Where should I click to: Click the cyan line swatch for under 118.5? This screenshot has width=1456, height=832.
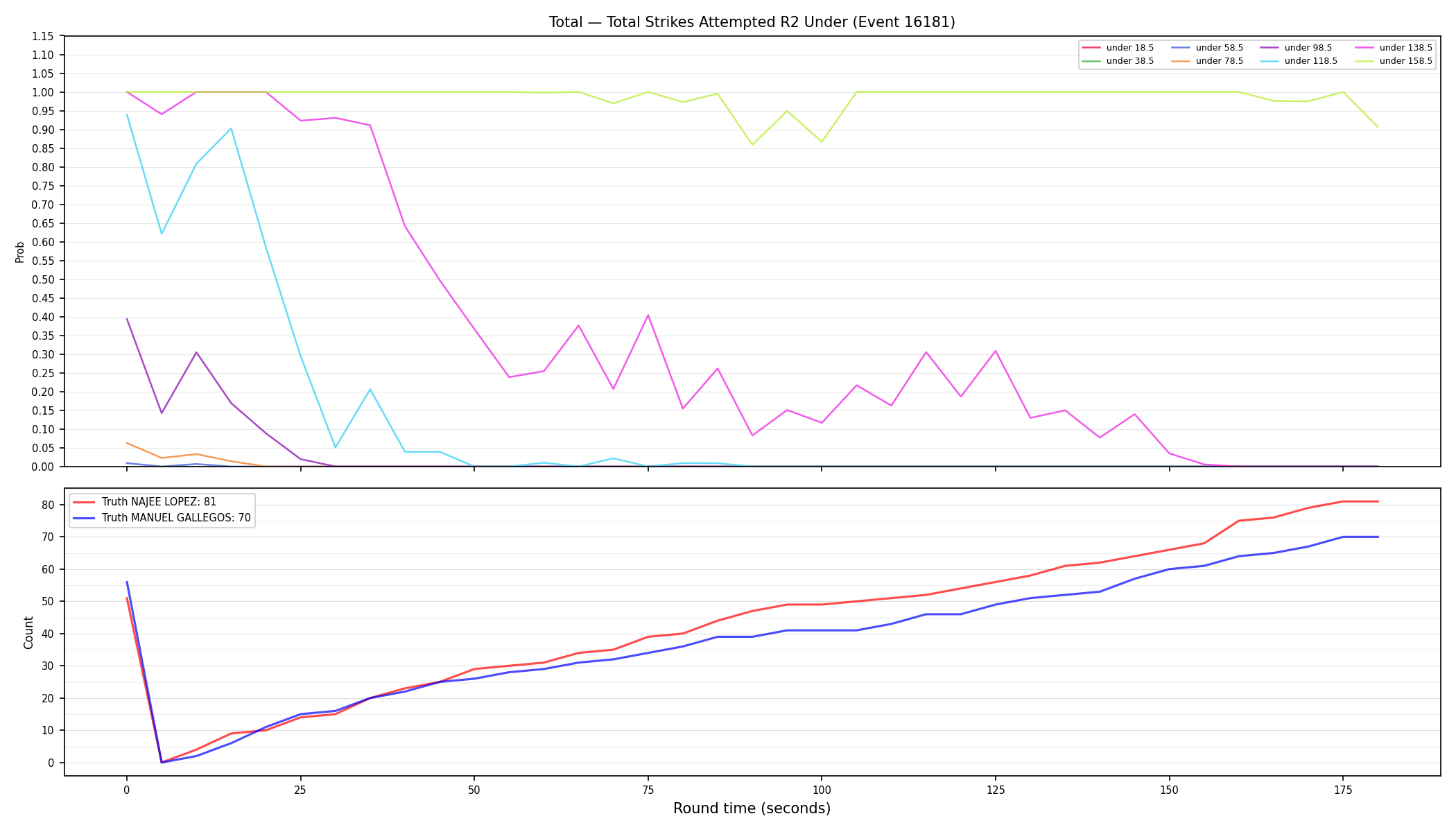(1269, 61)
